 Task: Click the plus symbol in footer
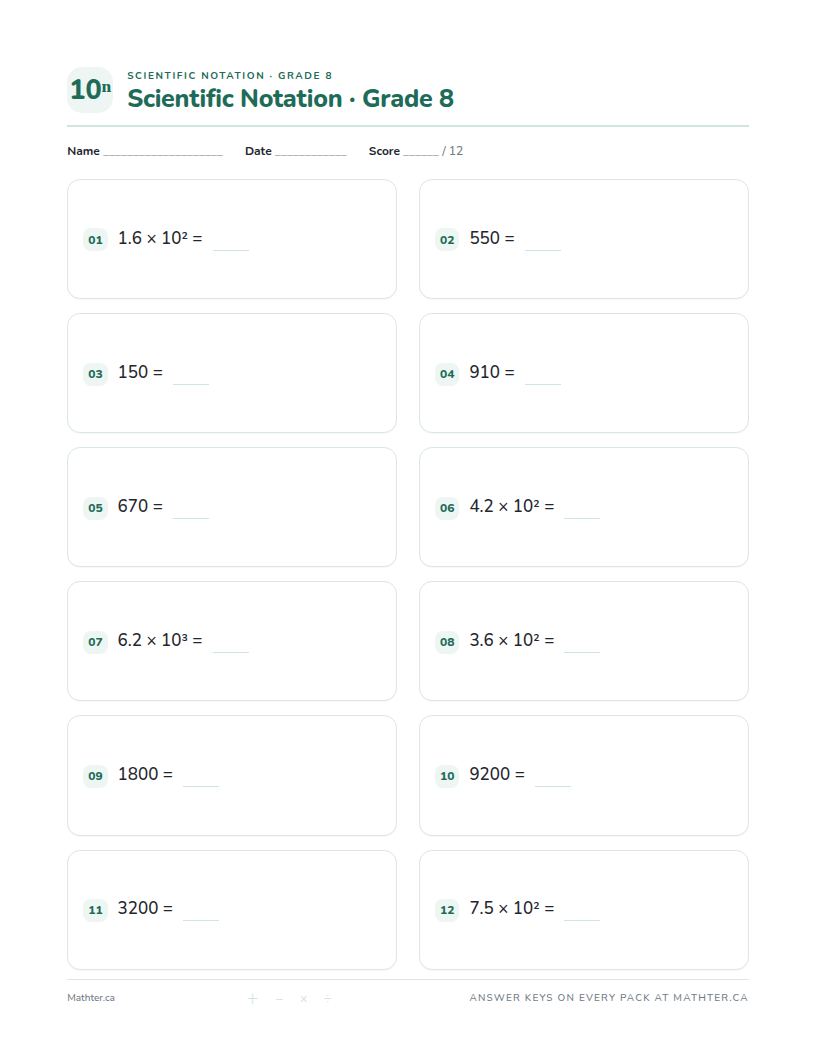tap(252, 999)
